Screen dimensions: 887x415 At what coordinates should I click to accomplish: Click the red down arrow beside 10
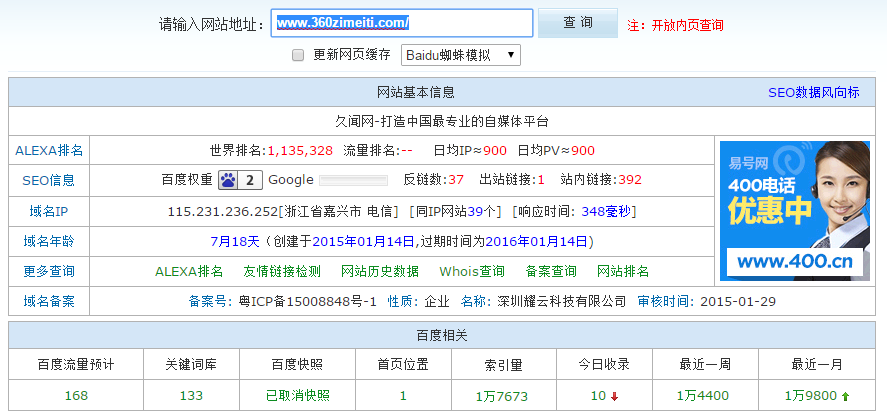[614, 397]
